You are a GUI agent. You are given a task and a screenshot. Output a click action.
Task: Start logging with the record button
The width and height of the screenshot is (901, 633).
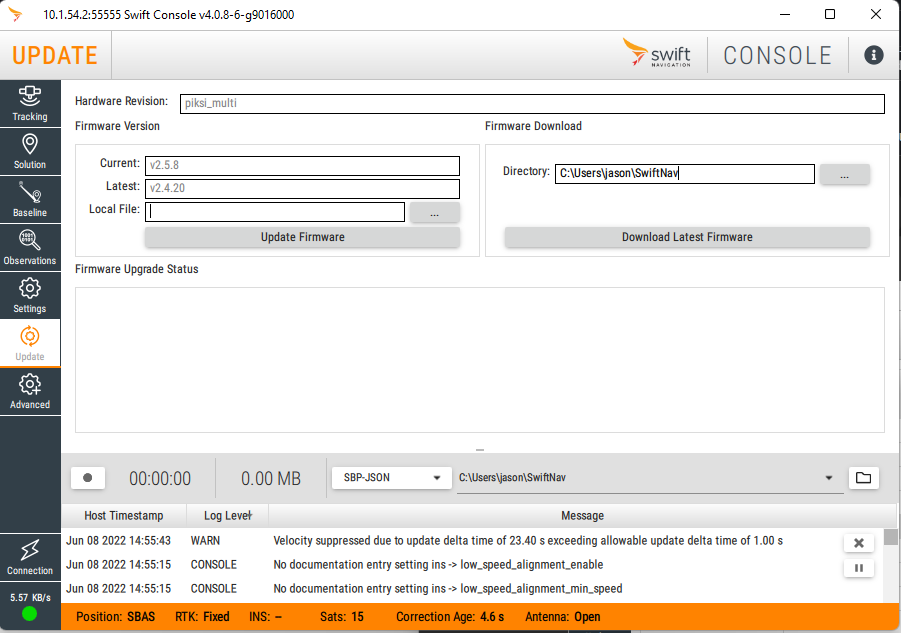click(x=88, y=478)
